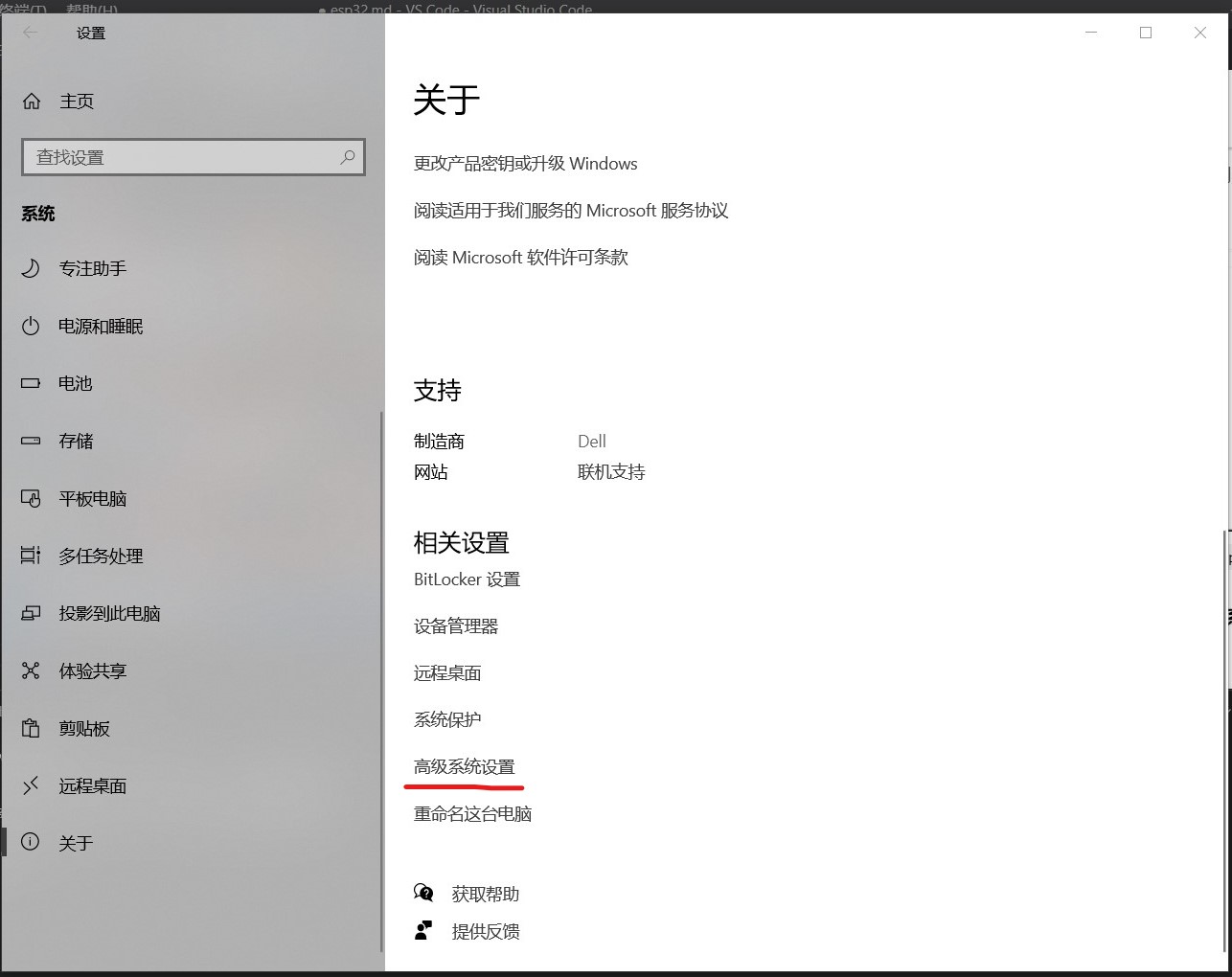This screenshot has height=977, width=1232.
Task: Click the home icon beside 主页
Action: pyautogui.click(x=32, y=101)
